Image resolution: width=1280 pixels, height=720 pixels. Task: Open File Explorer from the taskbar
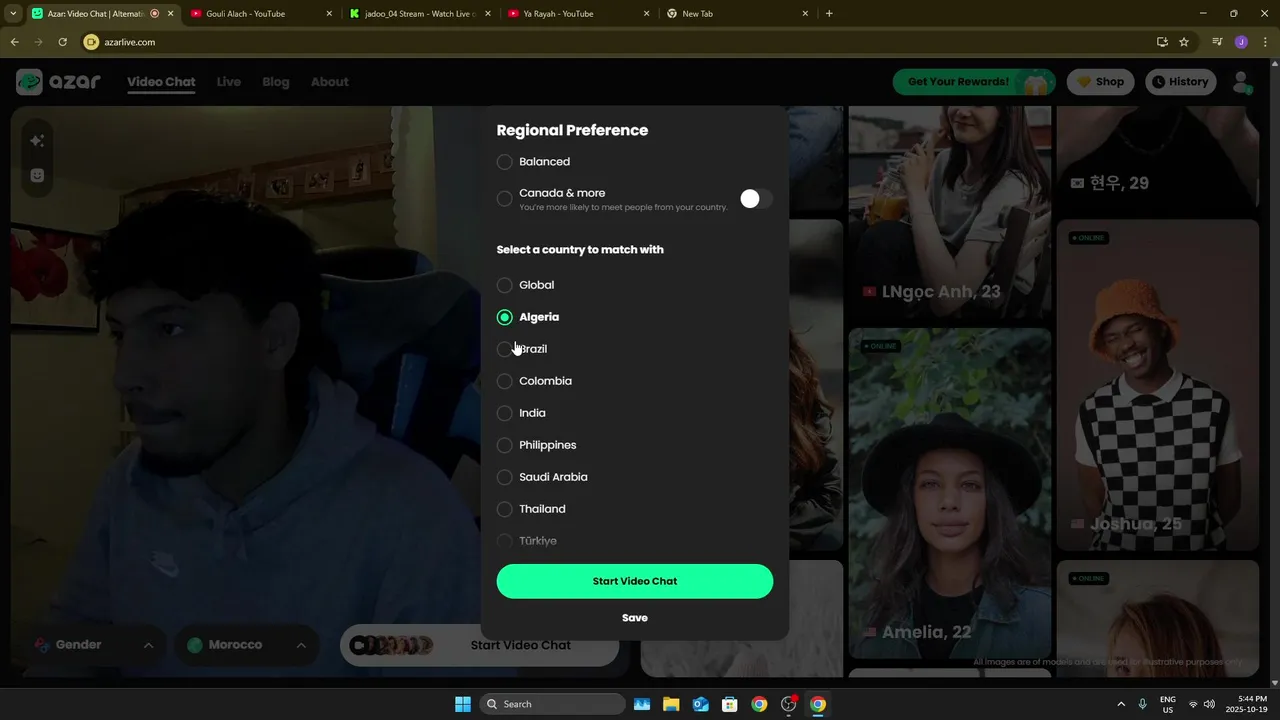coord(671,704)
